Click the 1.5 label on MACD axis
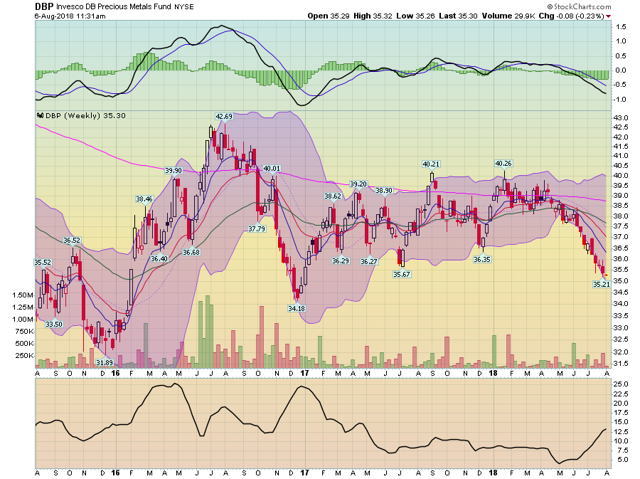Screen dimensions: 640x479 621,27
